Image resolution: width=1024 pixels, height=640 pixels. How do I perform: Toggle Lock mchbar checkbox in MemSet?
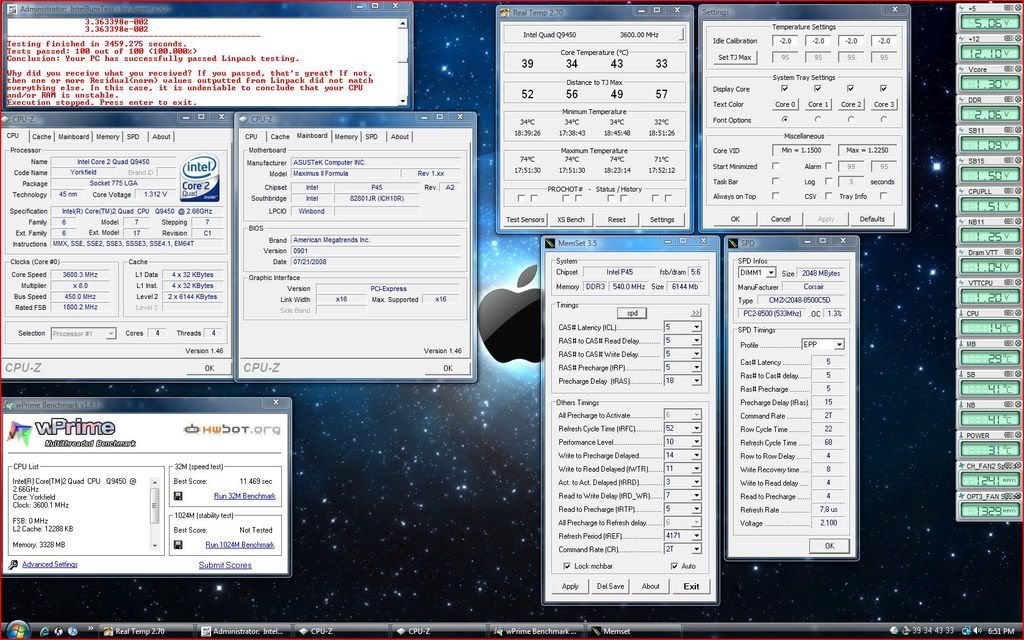566,566
